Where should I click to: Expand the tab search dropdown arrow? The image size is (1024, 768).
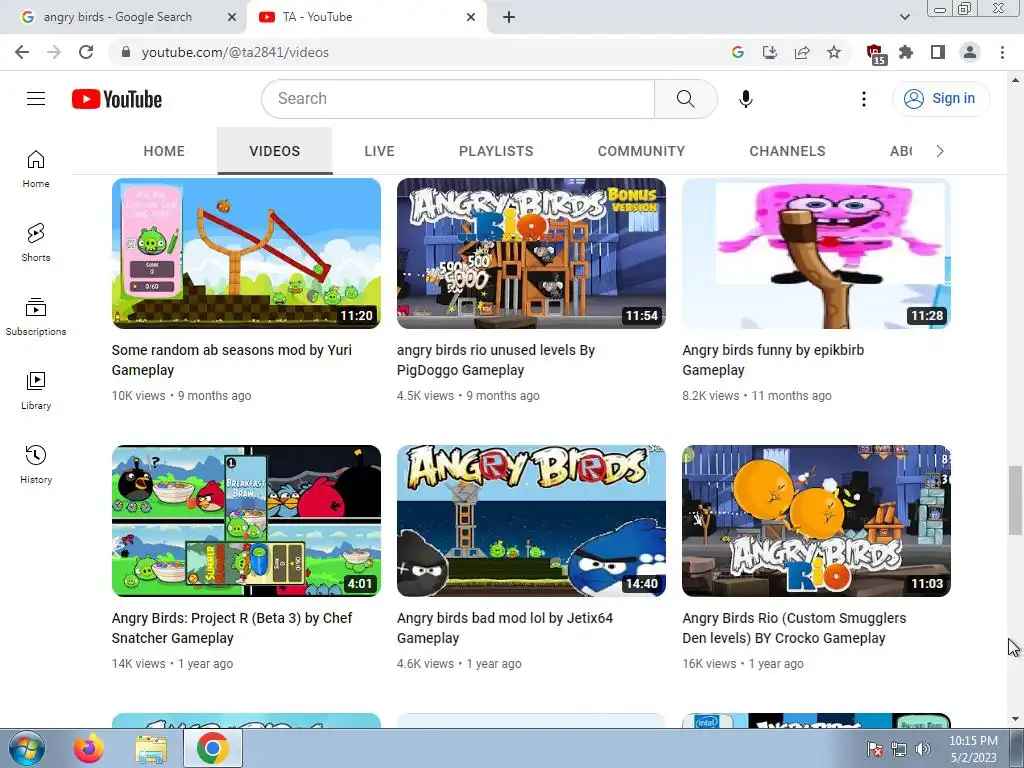(x=904, y=17)
